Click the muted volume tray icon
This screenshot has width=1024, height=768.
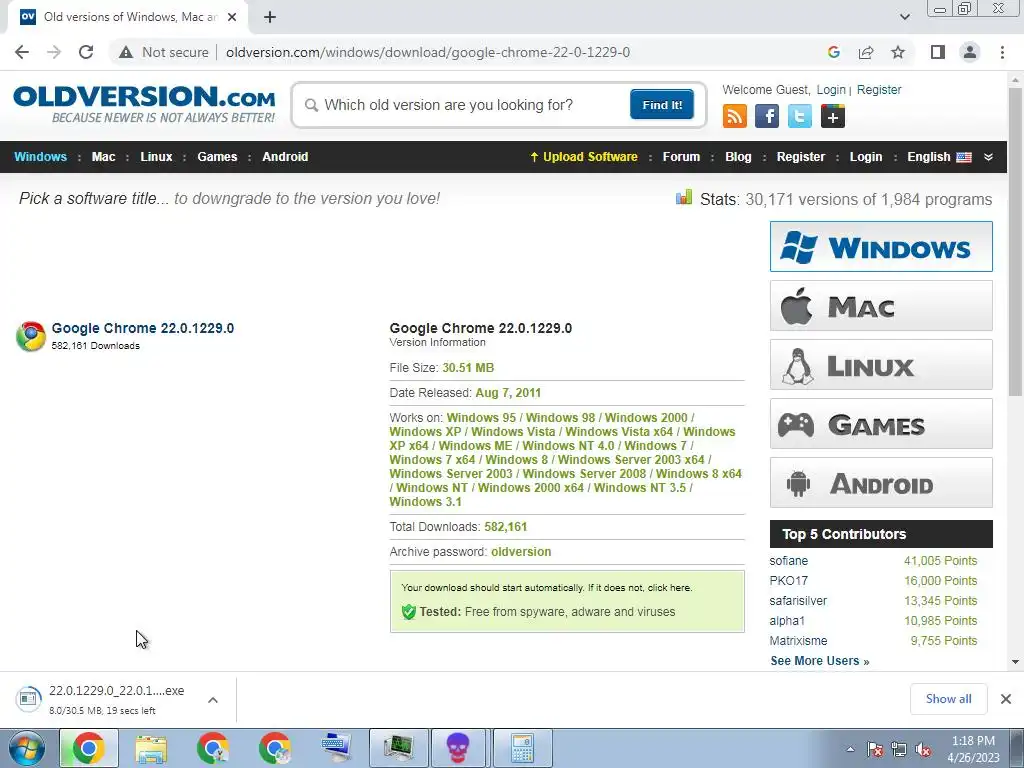pos(923,749)
